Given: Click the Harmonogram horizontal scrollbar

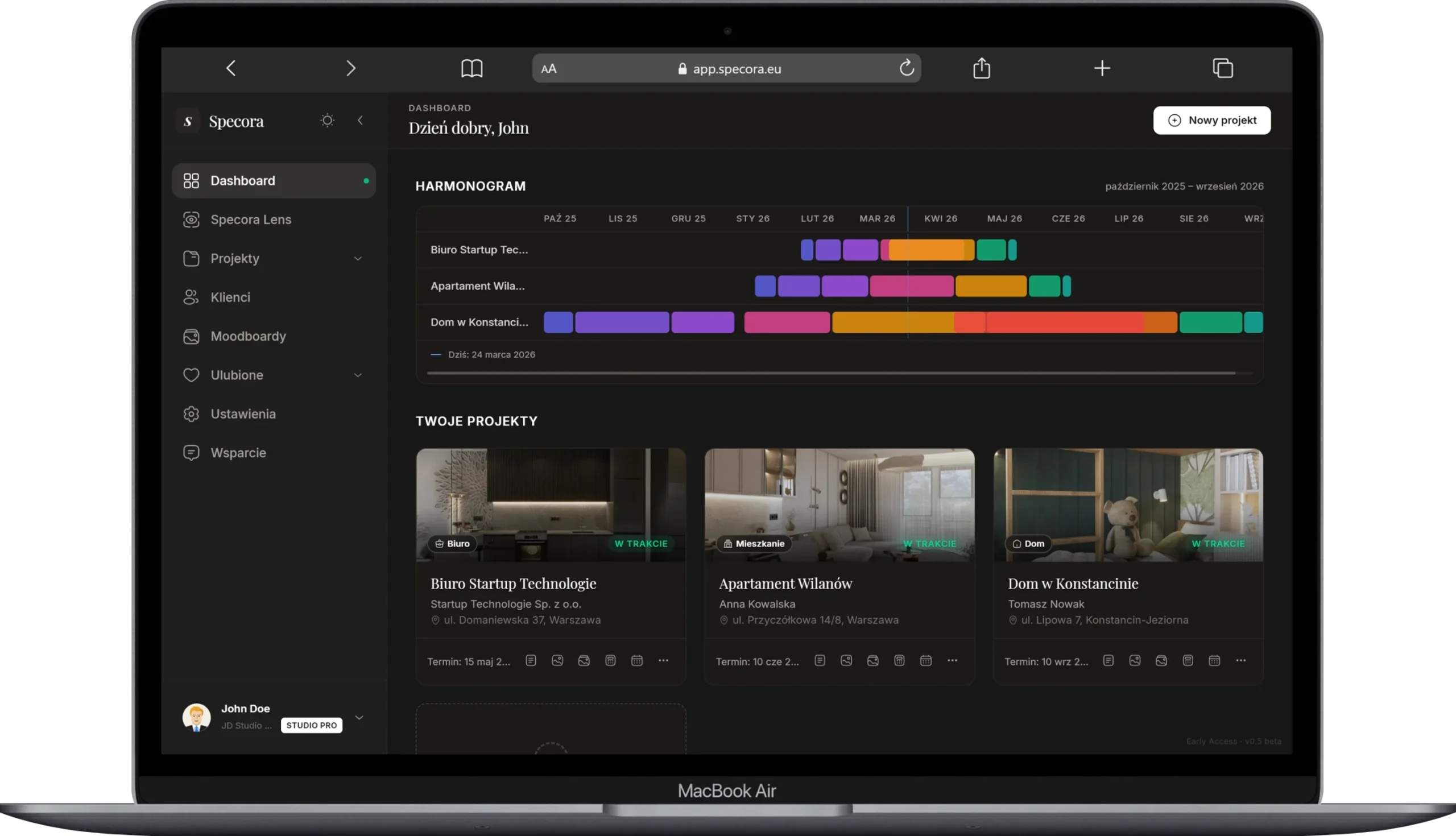Looking at the screenshot, I should (831, 373).
